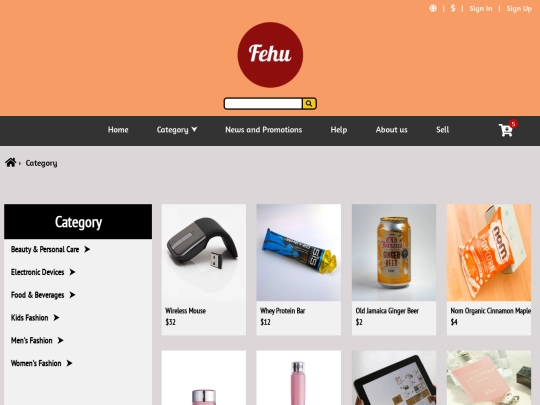The height and width of the screenshot is (405, 540).
Task: Open the Wireless Mouse product thumbnail
Action: point(204,252)
